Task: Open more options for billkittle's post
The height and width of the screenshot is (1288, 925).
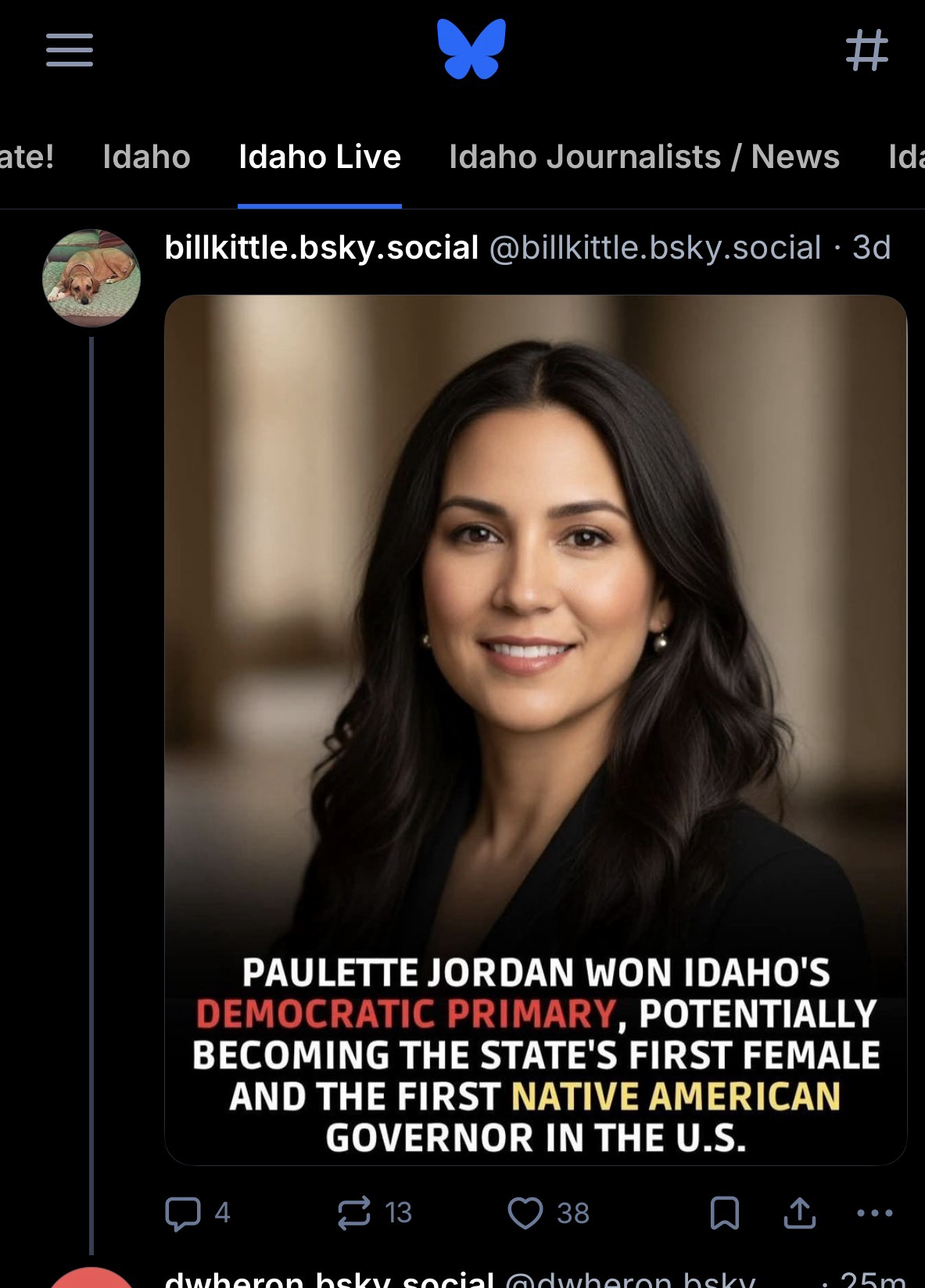Action: [875, 1213]
